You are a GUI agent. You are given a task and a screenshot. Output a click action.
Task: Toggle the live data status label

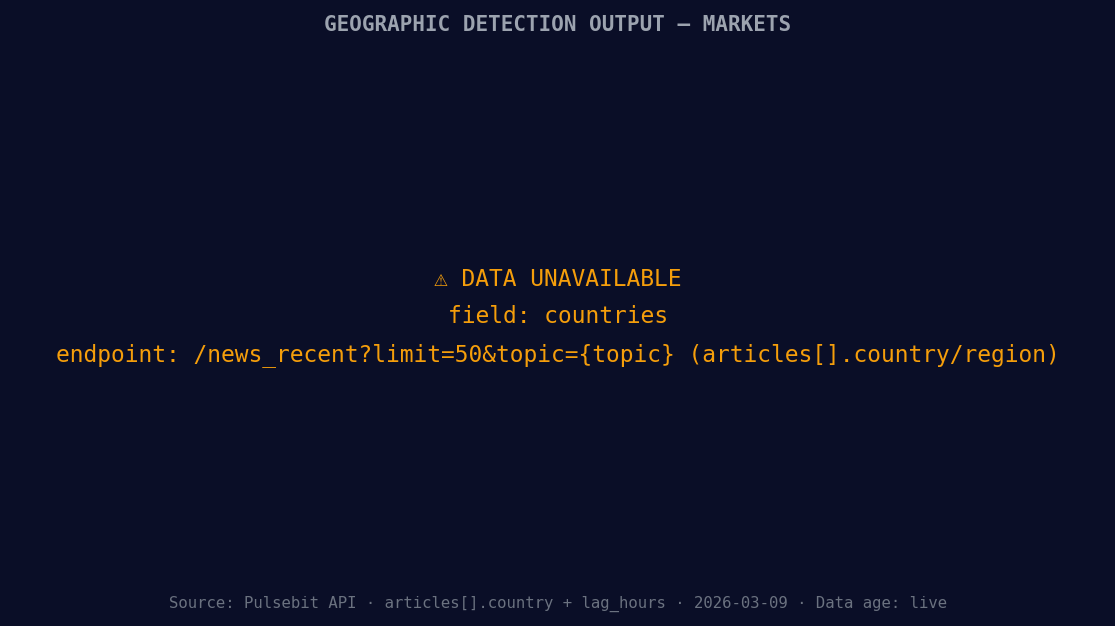click(x=928, y=602)
